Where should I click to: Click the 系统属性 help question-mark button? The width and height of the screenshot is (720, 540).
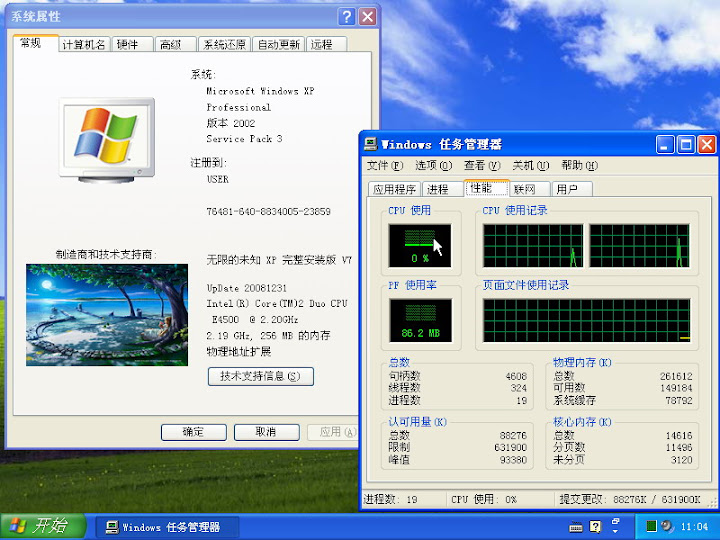(x=347, y=17)
